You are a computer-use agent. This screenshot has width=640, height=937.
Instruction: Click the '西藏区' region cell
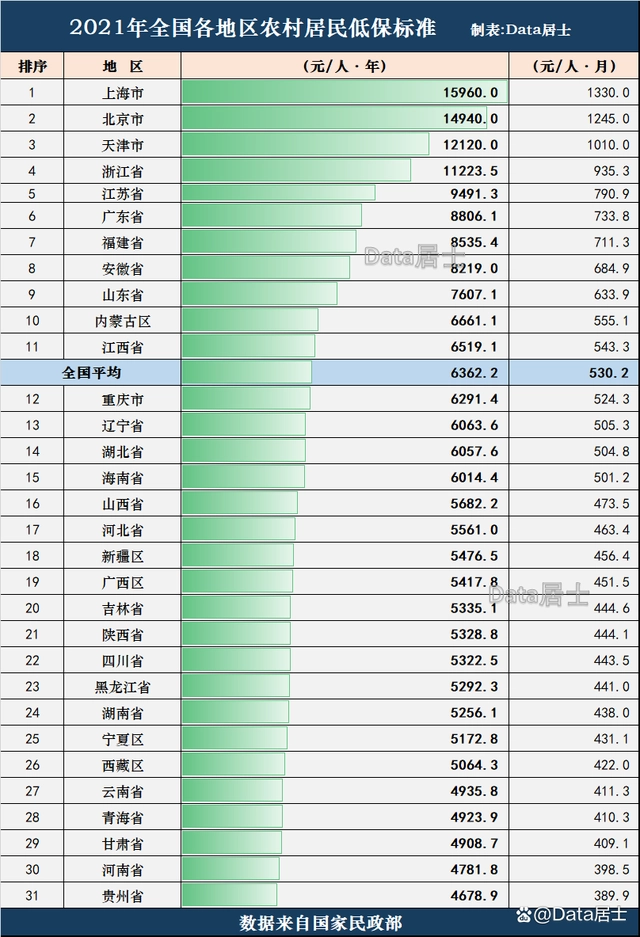(123, 765)
